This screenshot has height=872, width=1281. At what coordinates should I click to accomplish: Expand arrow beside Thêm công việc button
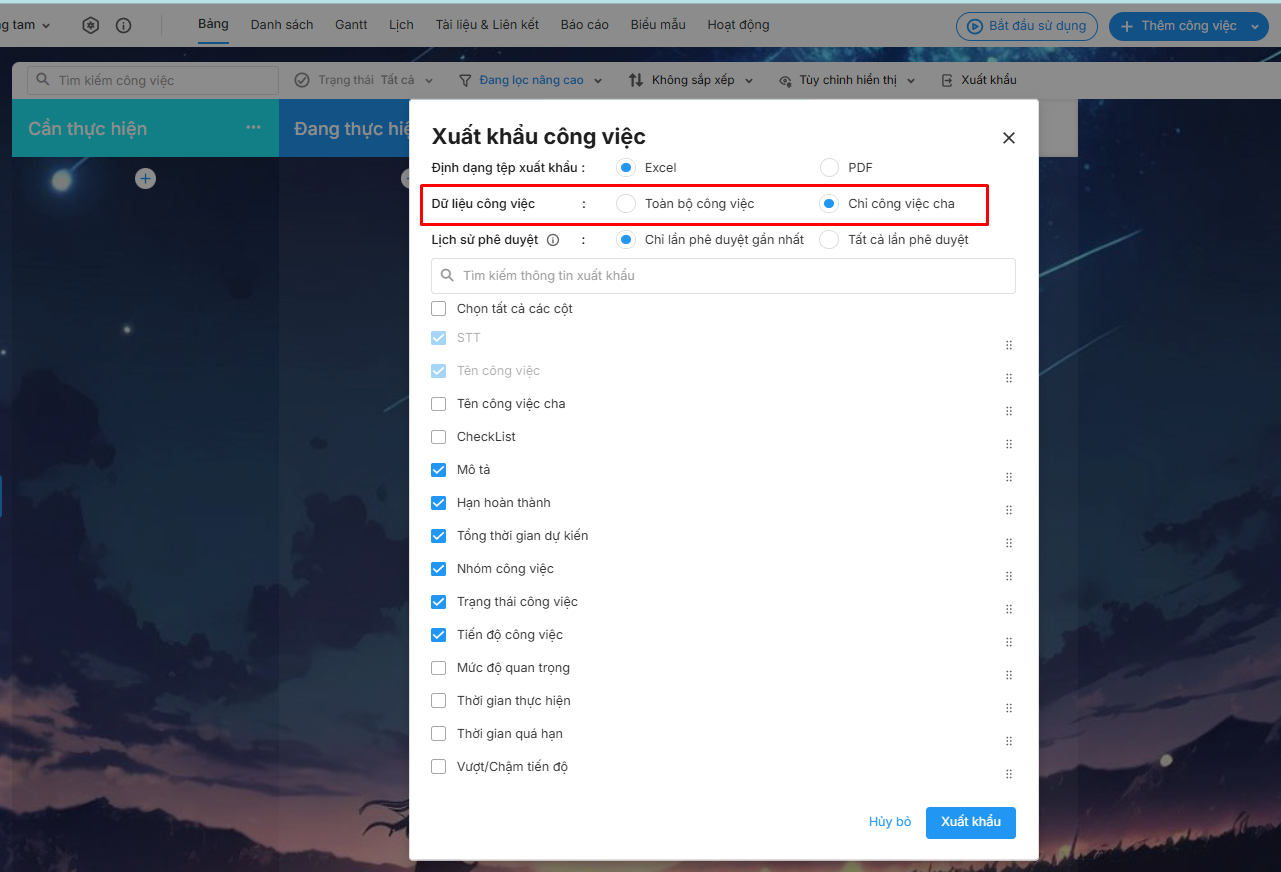1256,27
